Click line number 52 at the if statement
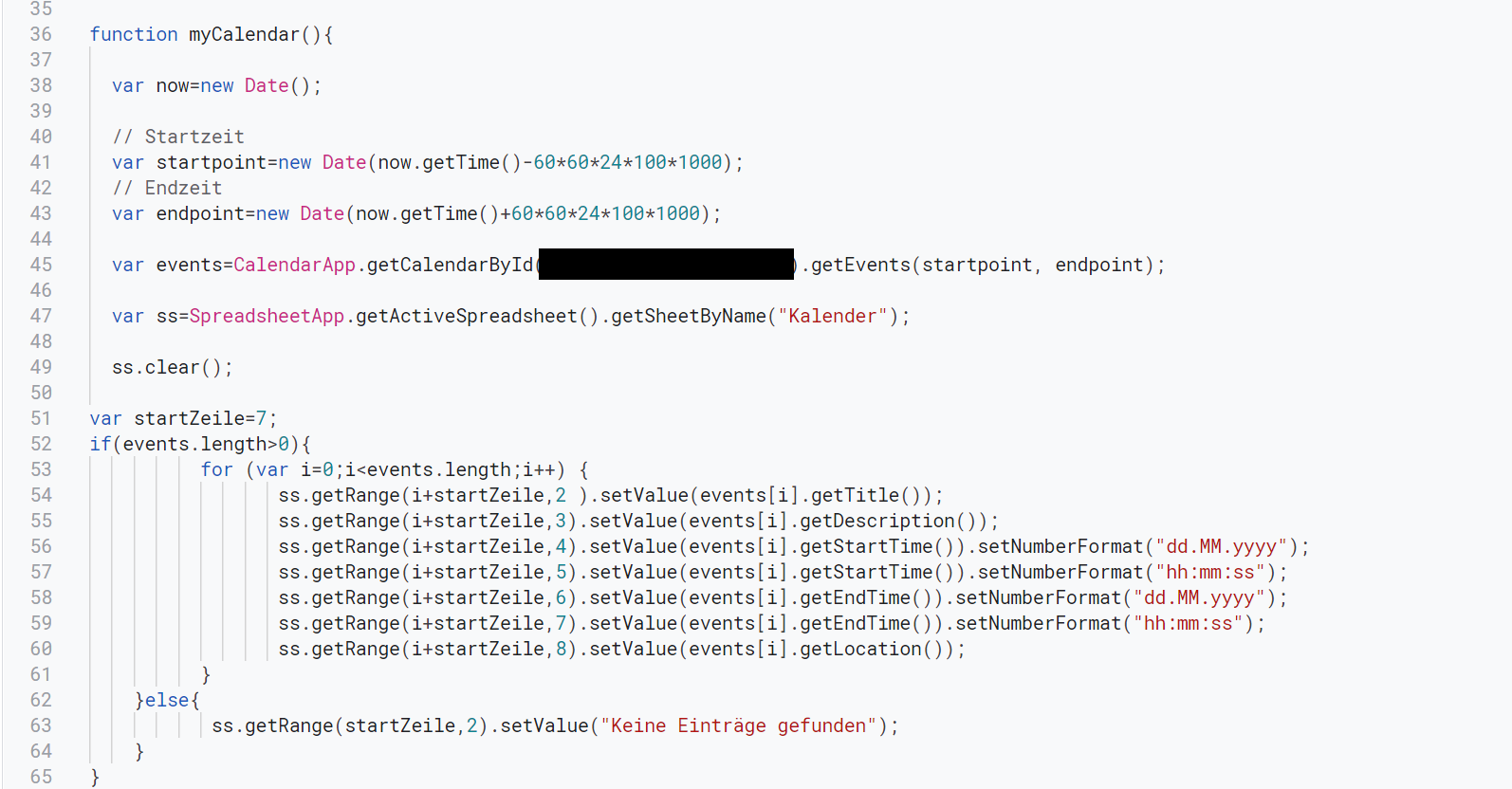Image resolution: width=1512 pixels, height=789 pixels. point(41,444)
